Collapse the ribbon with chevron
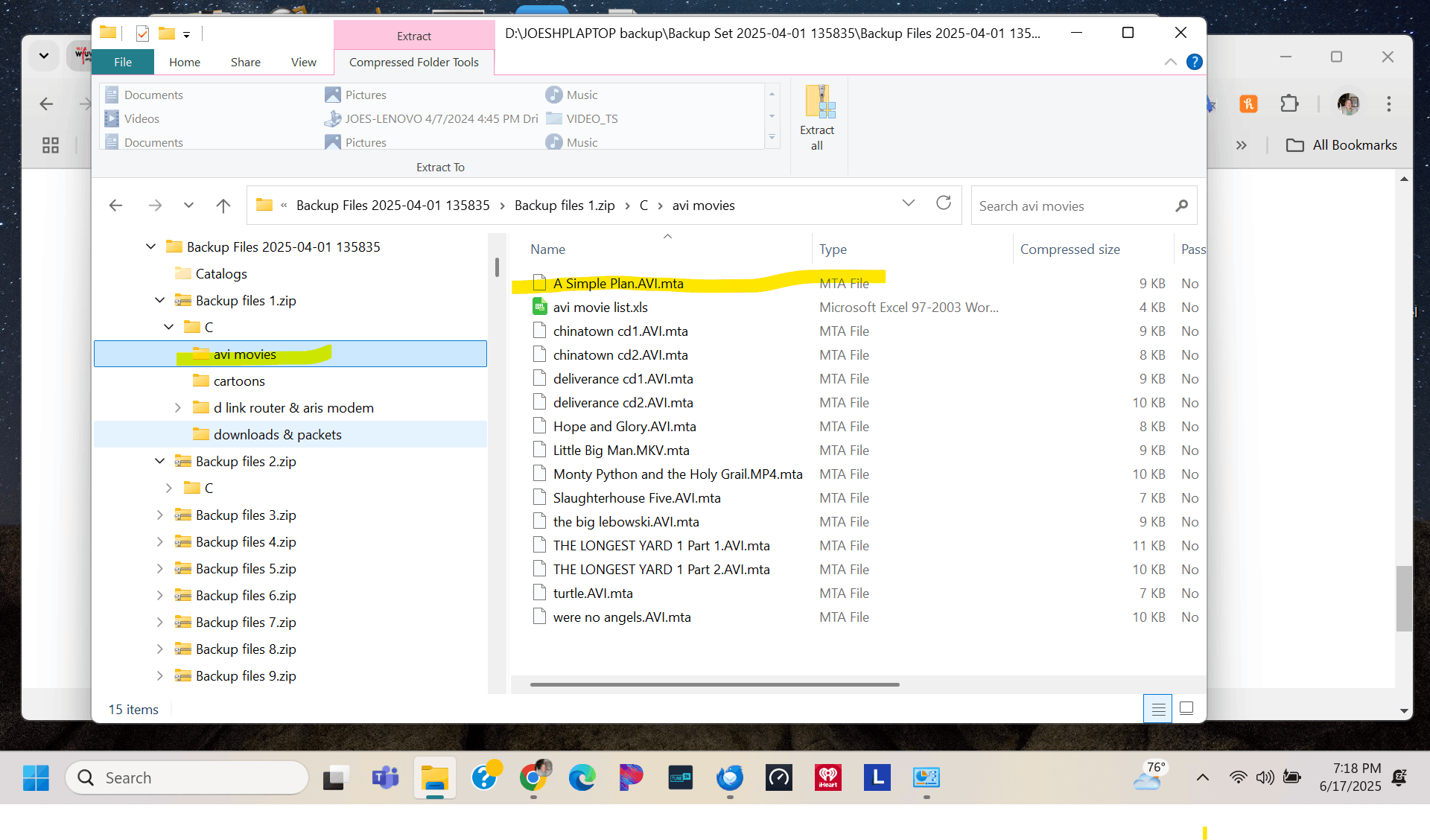Viewport: 1430px width, 840px height. click(x=1170, y=63)
